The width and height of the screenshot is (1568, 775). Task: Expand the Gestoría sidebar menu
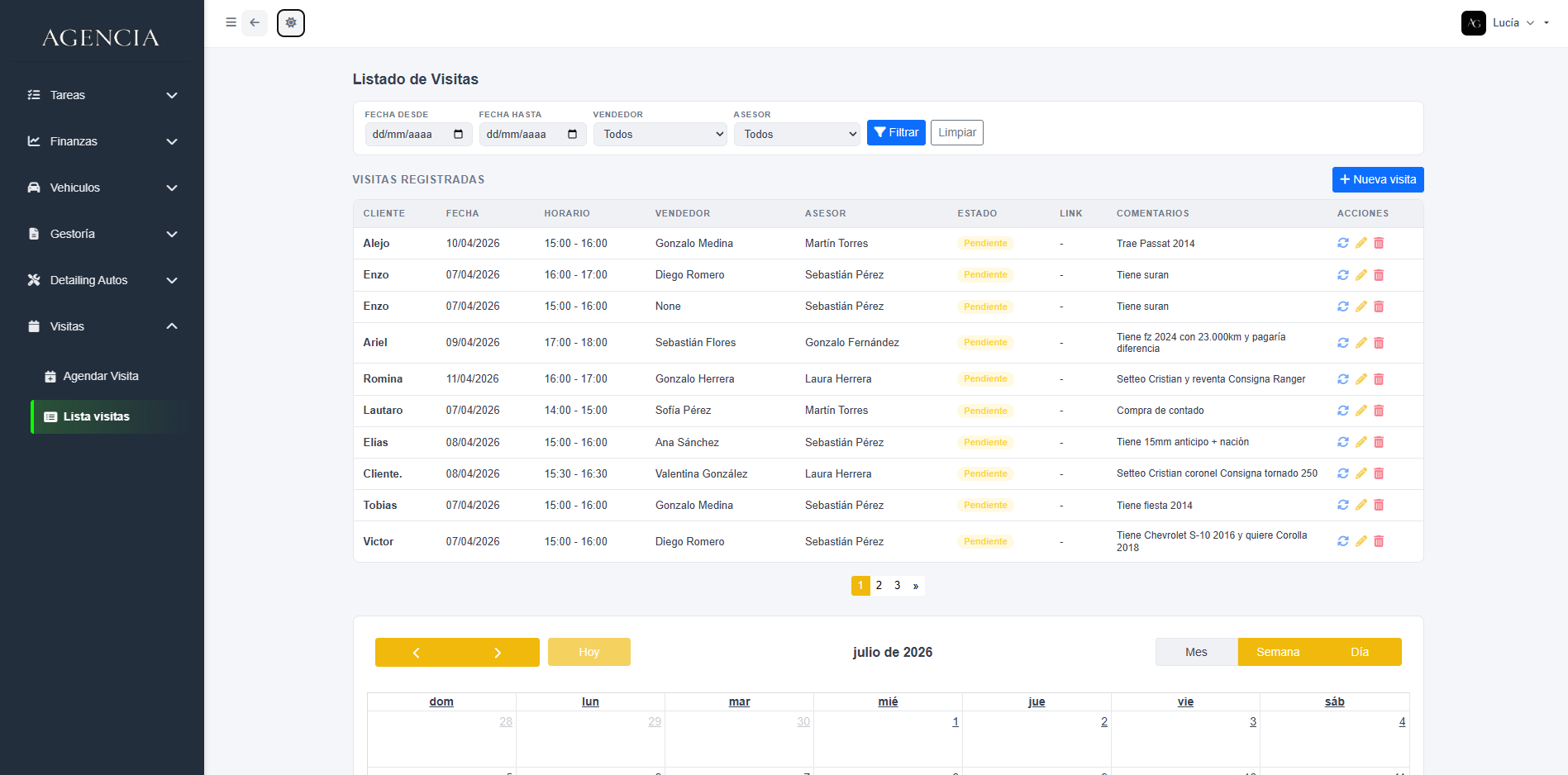[x=172, y=234]
